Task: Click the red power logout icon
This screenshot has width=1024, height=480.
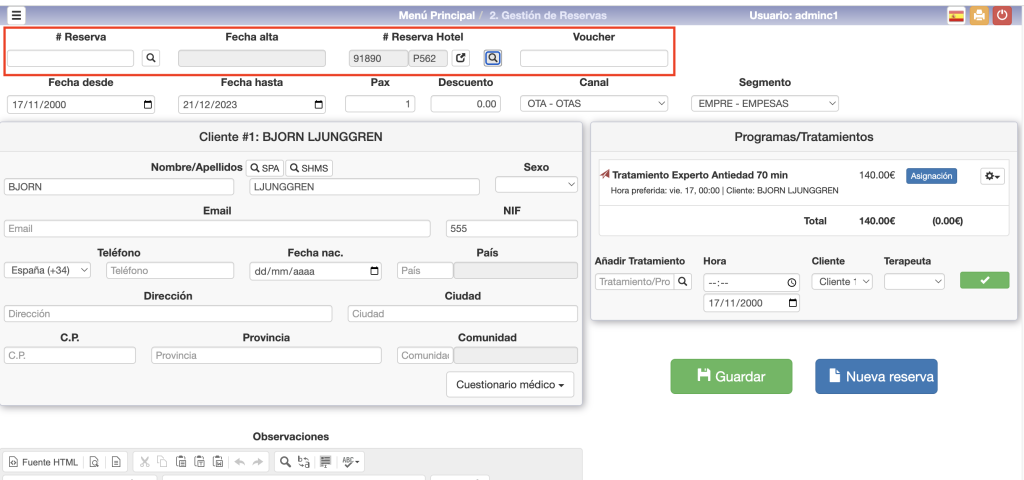Action: click(x=1001, y=15)
